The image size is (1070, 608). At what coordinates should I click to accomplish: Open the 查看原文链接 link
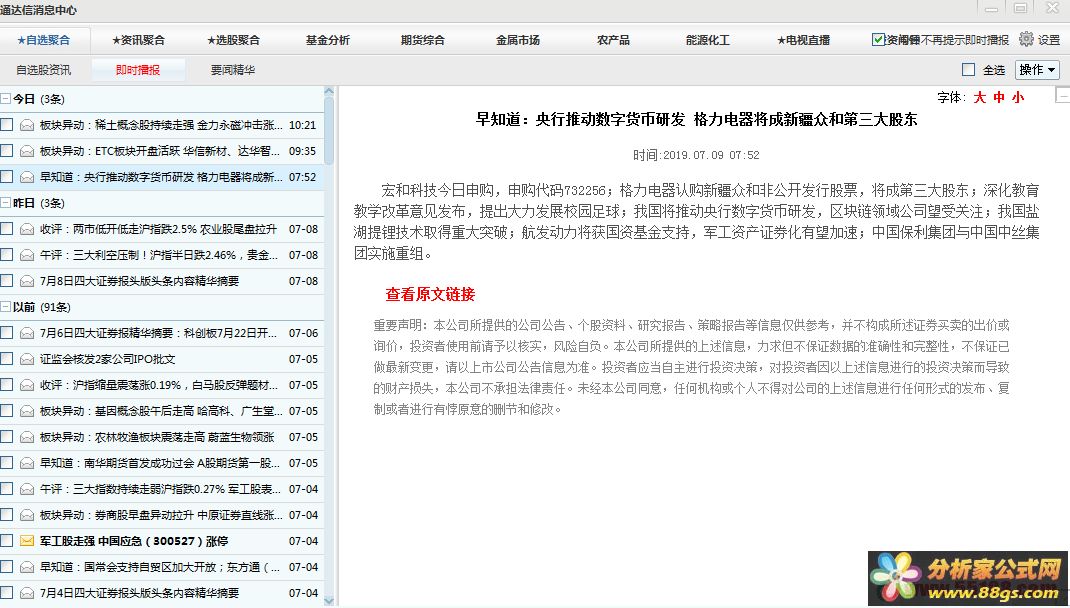tap(430, 294)
